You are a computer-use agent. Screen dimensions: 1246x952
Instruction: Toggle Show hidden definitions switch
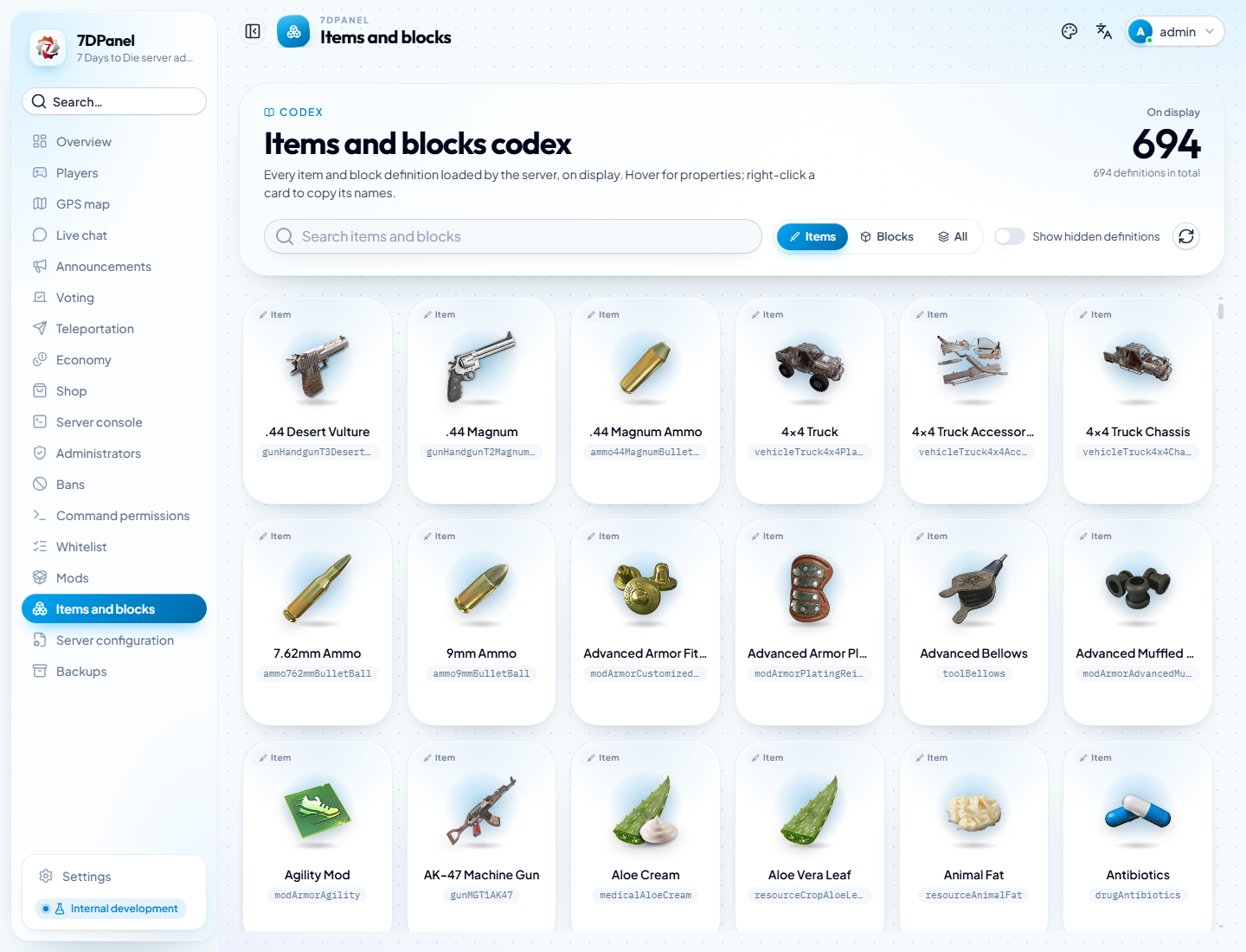tap(1010, 236)
